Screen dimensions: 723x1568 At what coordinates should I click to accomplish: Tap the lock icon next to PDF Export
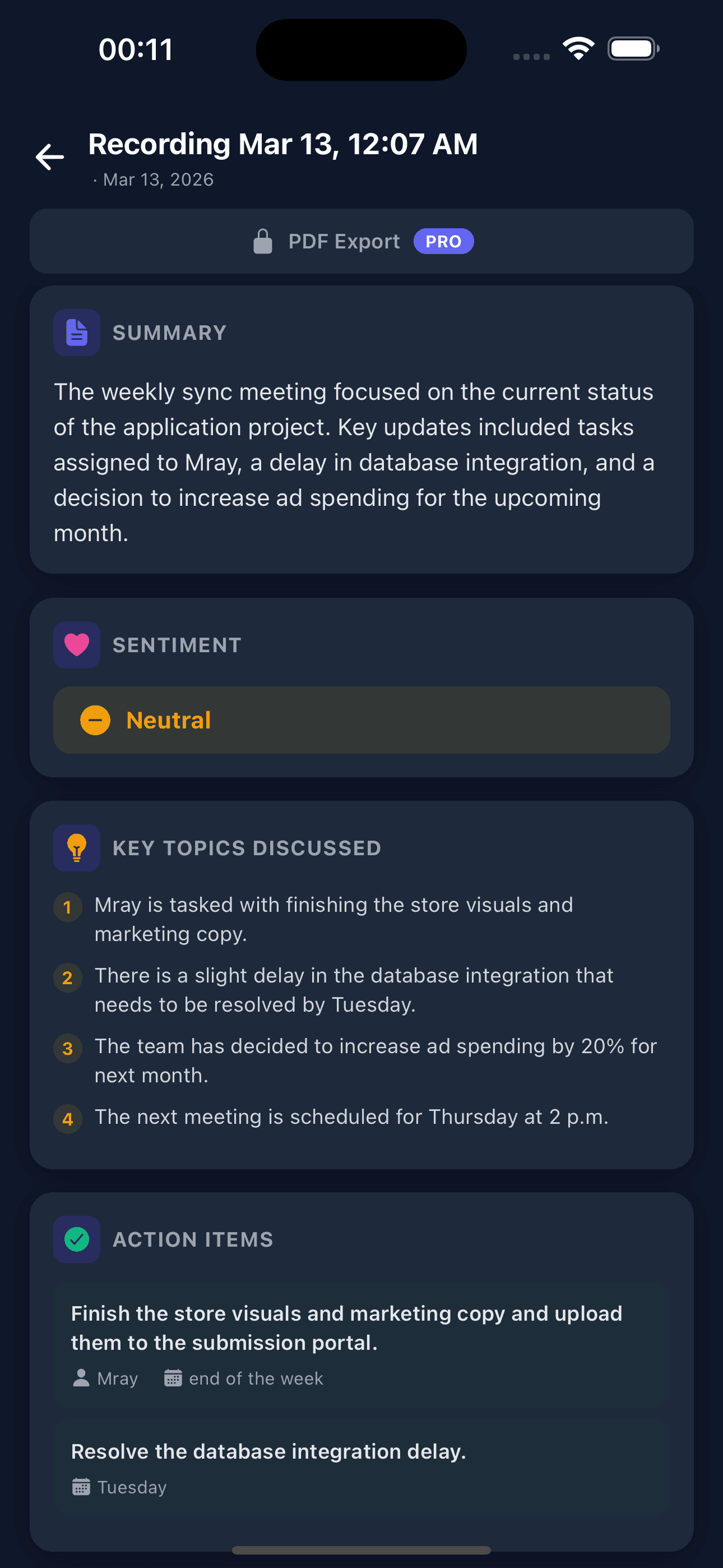point(263,241)
